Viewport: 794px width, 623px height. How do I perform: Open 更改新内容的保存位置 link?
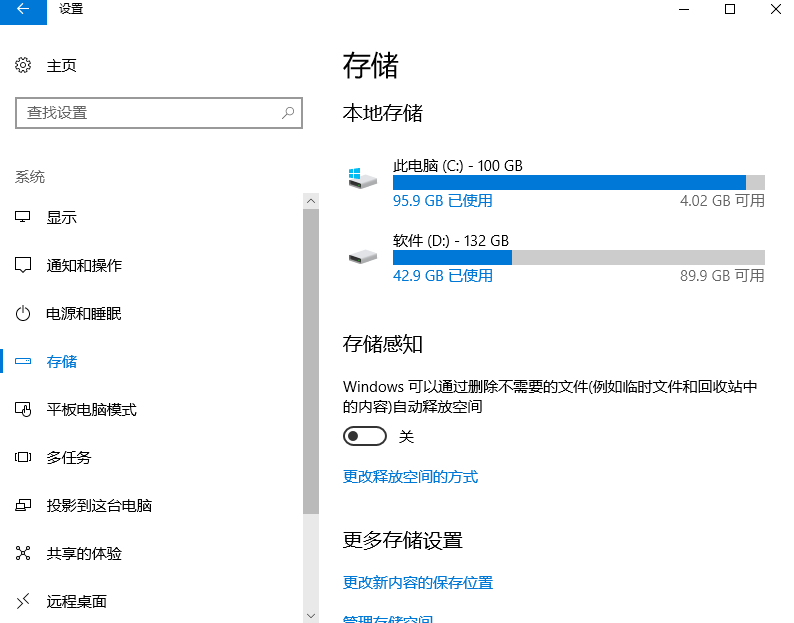click(x=418, y=582)
